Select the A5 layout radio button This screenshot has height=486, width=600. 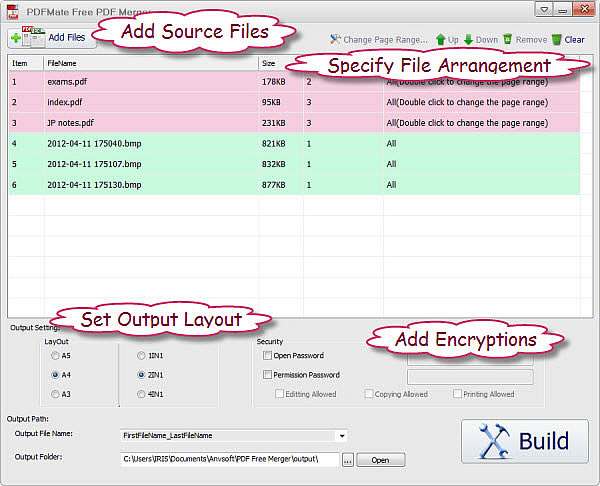[x=56, y=354]
